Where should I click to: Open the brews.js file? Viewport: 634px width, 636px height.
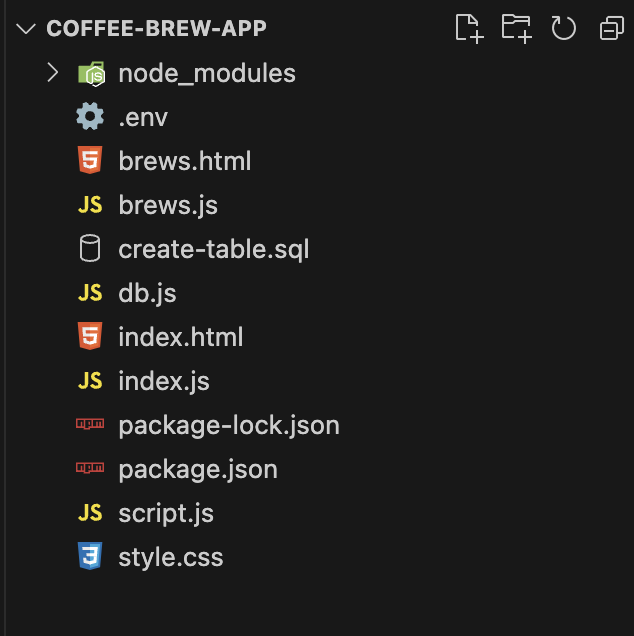(x=168, y=205)
